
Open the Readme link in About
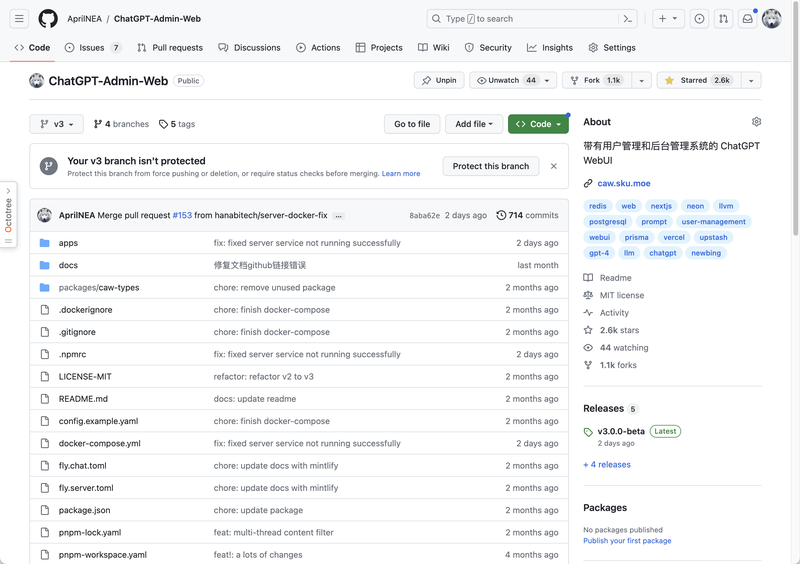coord(615,278)
